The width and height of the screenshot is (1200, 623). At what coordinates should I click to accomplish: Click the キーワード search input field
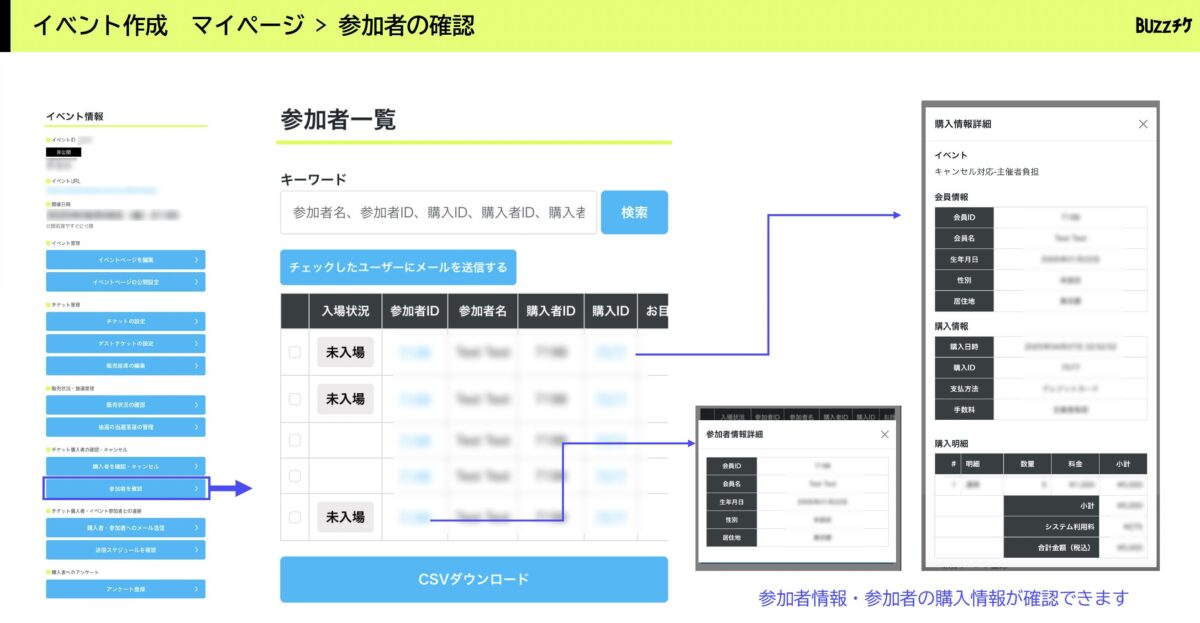438,213
